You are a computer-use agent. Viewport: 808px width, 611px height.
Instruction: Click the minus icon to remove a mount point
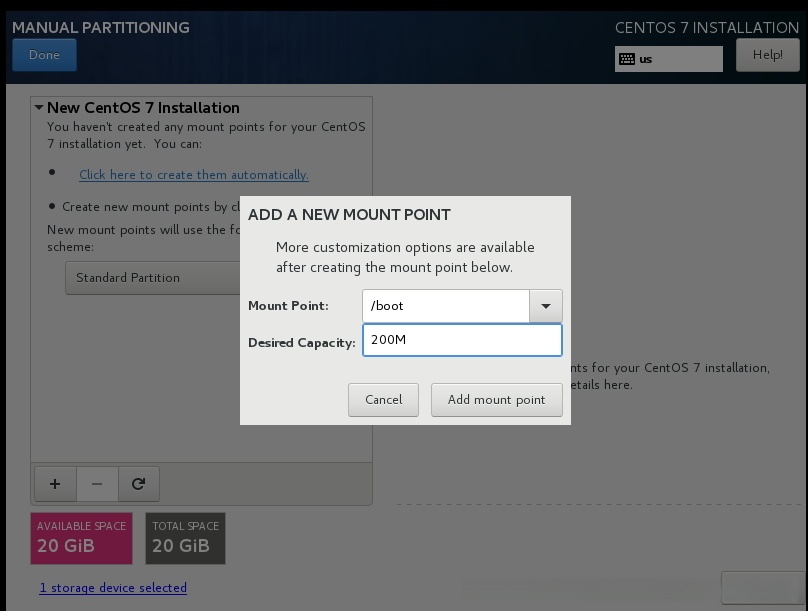(97, 484)
